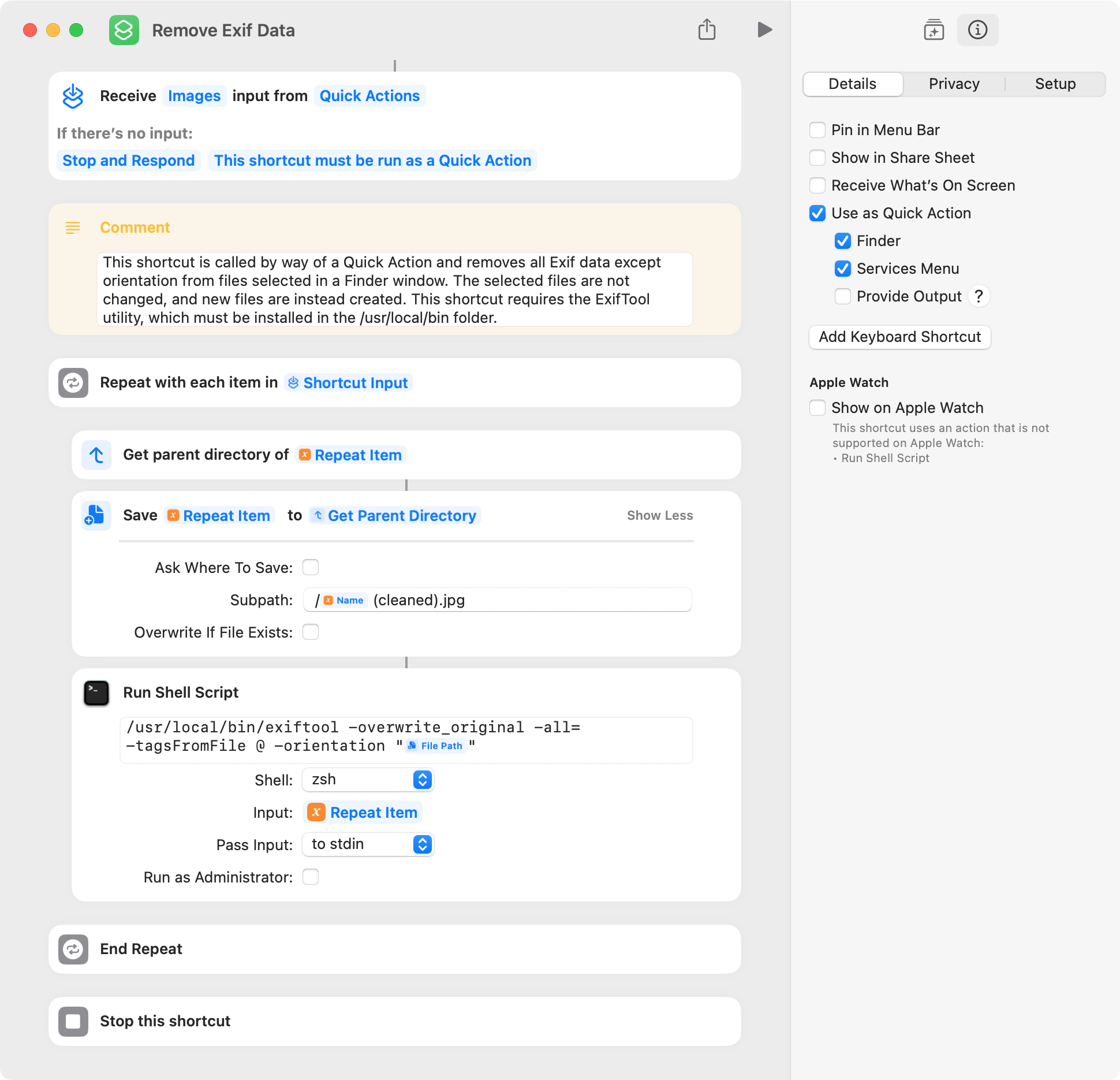This screenshot has height=1080, width=1120.
Task: Run the shortcut with the Play button
Action: click(764, 29)
